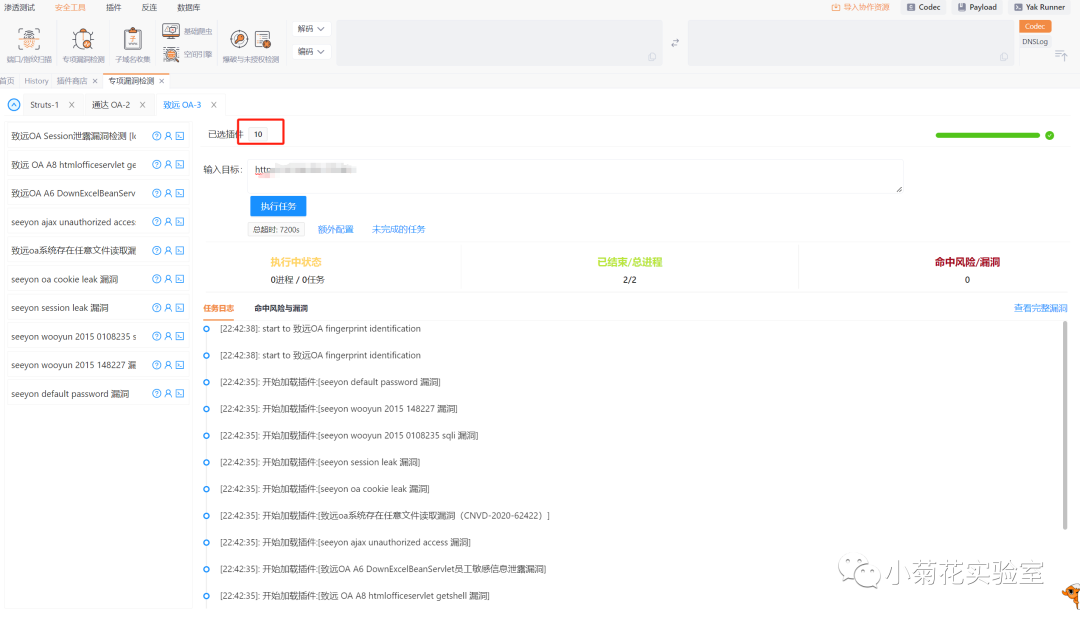Open help for seeyon ajax unauthorized access plugin
Screen dimensions: 1080x620
(x=156, y=222)
